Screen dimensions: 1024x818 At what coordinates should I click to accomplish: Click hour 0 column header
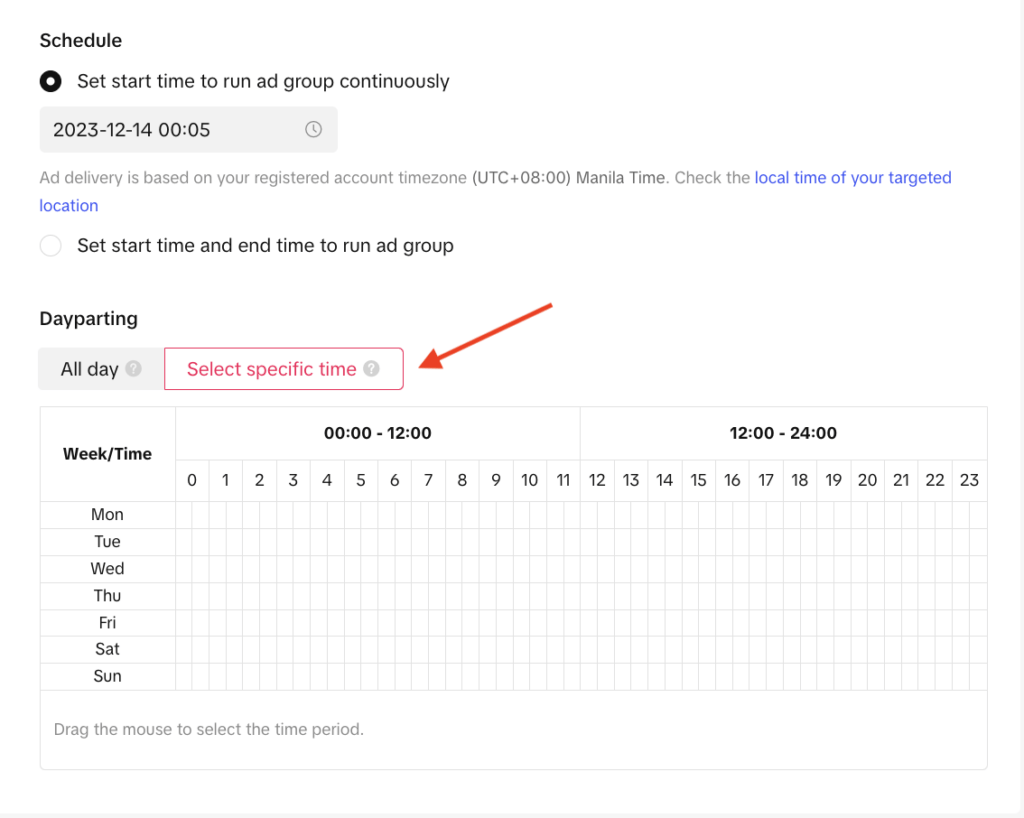click(192, 480)
